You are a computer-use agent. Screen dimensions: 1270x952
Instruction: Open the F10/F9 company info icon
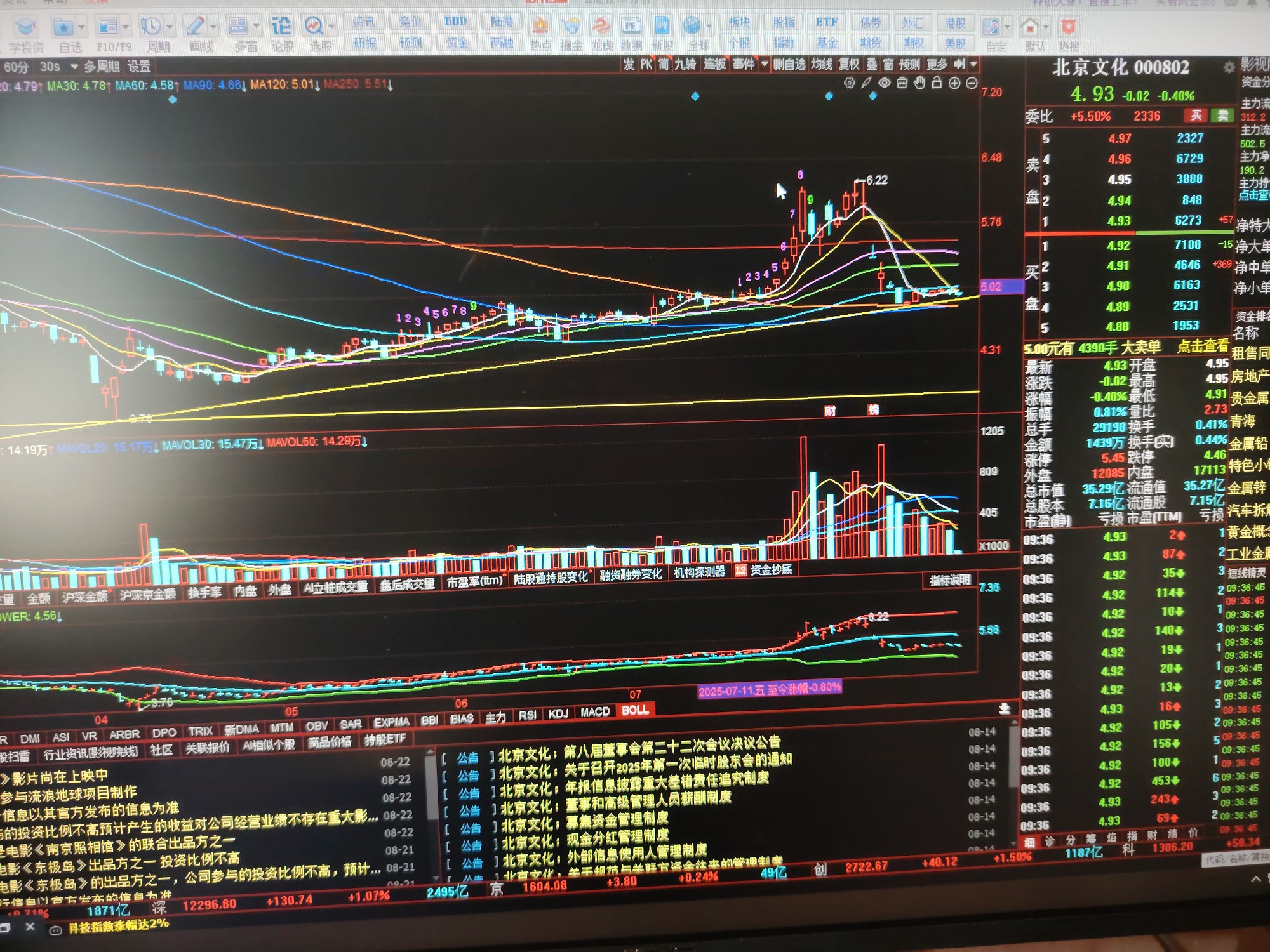tap(107, 27)
